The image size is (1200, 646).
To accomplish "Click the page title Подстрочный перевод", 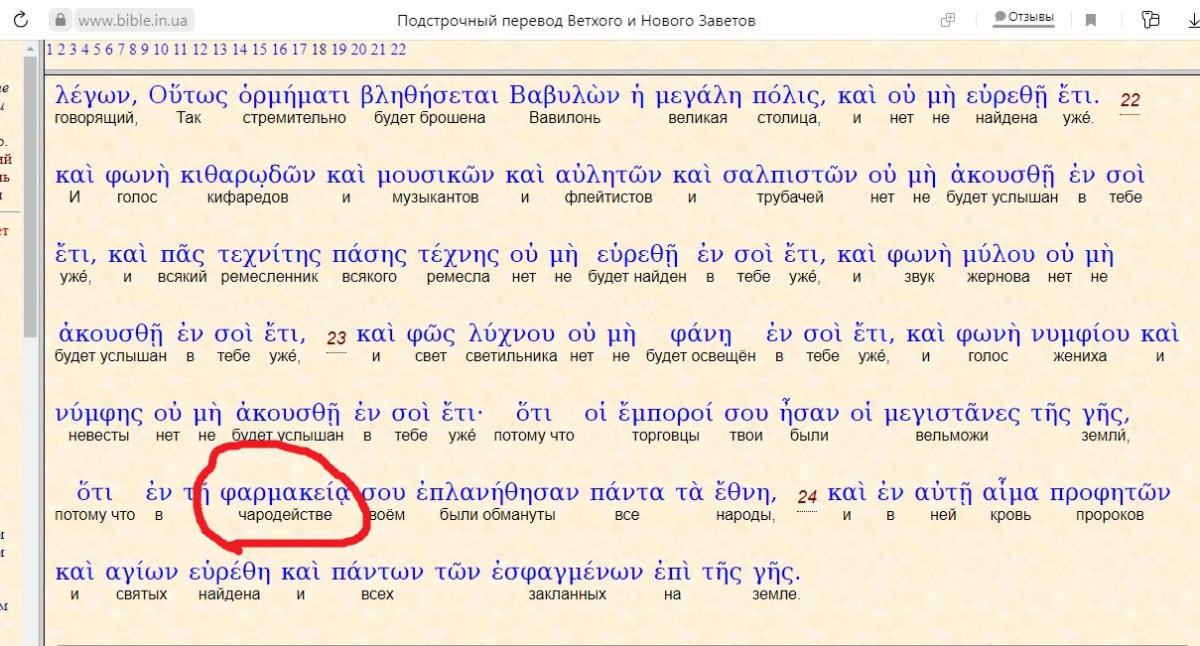I will point(576,20).
